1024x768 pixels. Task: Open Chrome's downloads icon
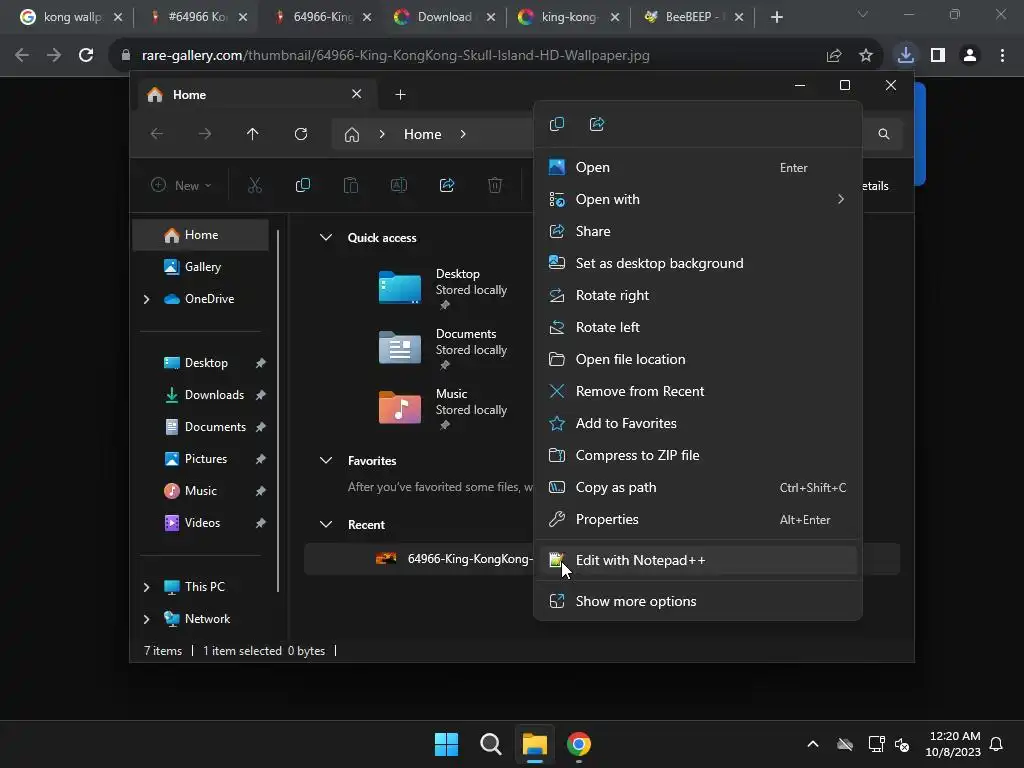tap(905, 55)
